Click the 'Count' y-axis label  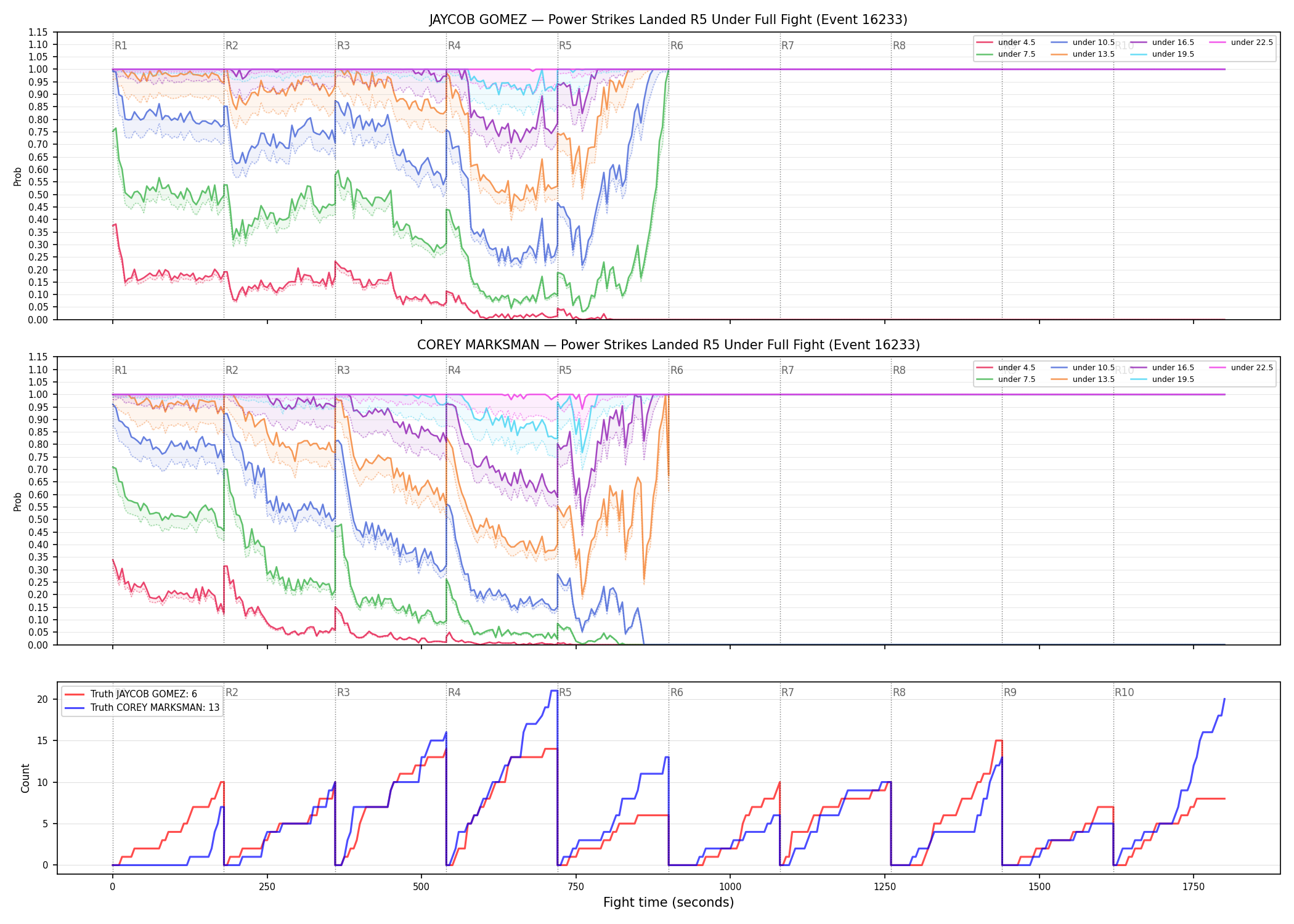[x=25, y=778]
